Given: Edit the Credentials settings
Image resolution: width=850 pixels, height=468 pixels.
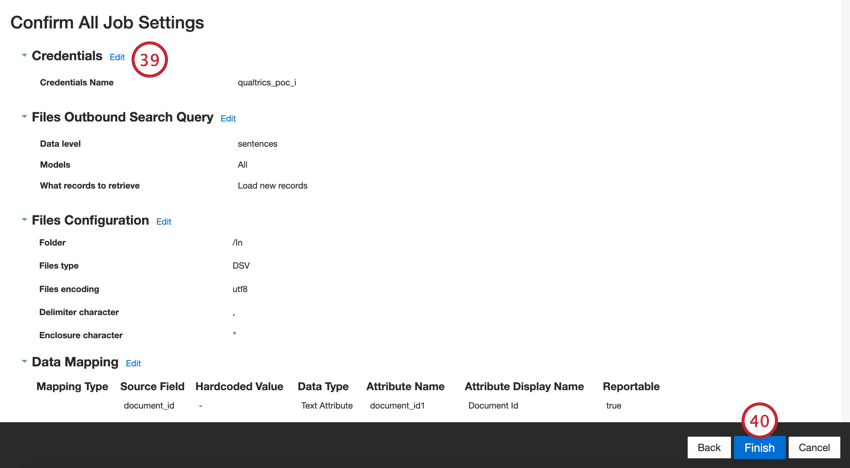Looking at the screenshot, I should click(117, 57).
